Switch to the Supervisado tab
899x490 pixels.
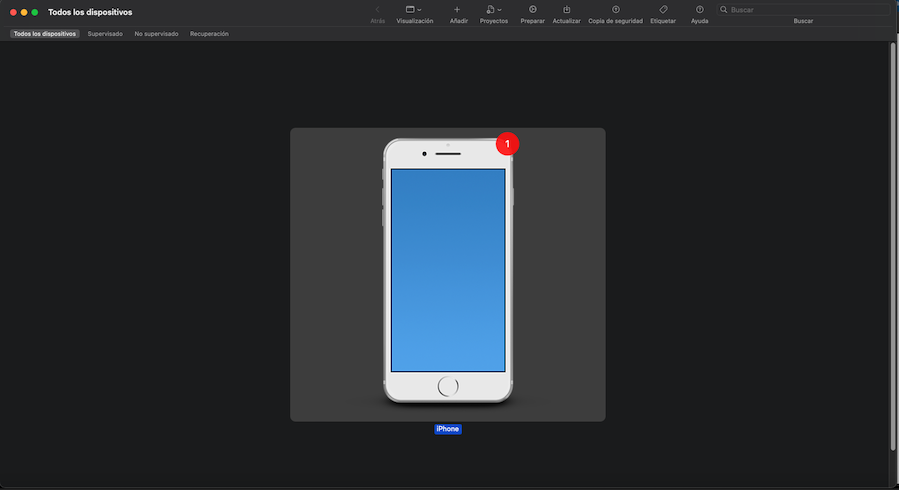pos(105,33)
